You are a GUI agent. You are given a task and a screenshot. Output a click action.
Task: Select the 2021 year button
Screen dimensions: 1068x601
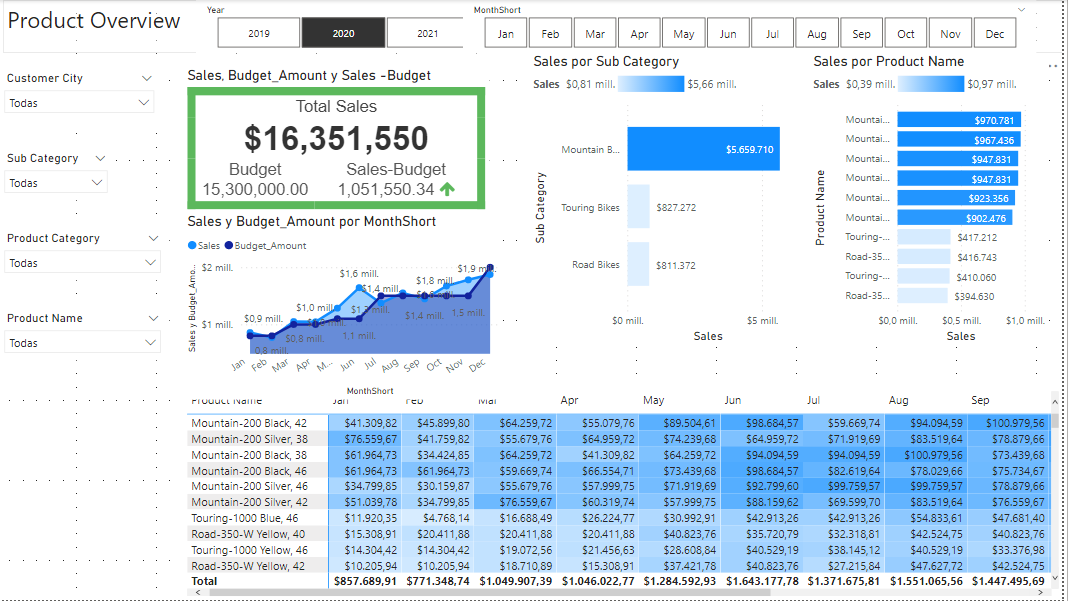[x=426, y=32]
